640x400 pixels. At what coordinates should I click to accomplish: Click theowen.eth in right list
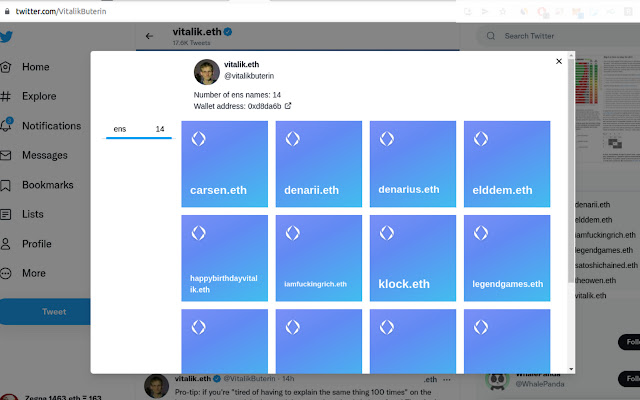(596, 280)
